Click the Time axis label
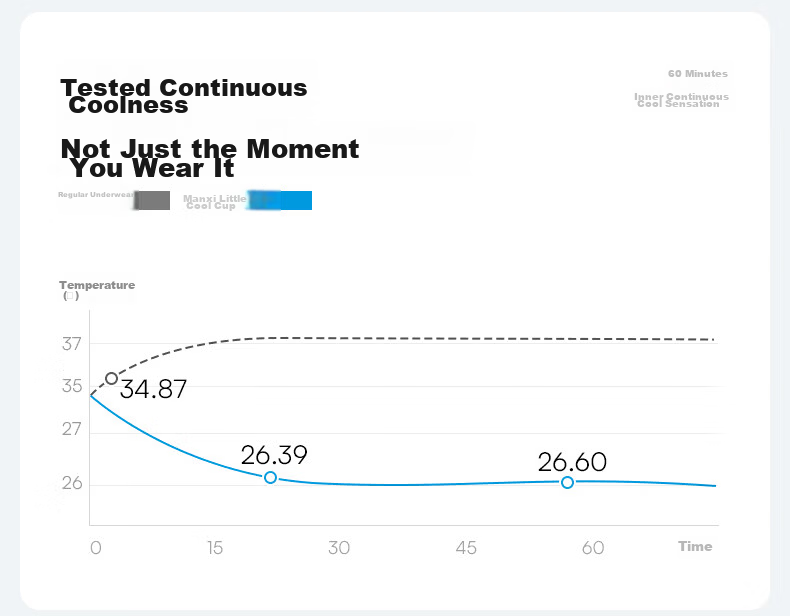This screenshot has width=790, height=616. tap(695, 546)
